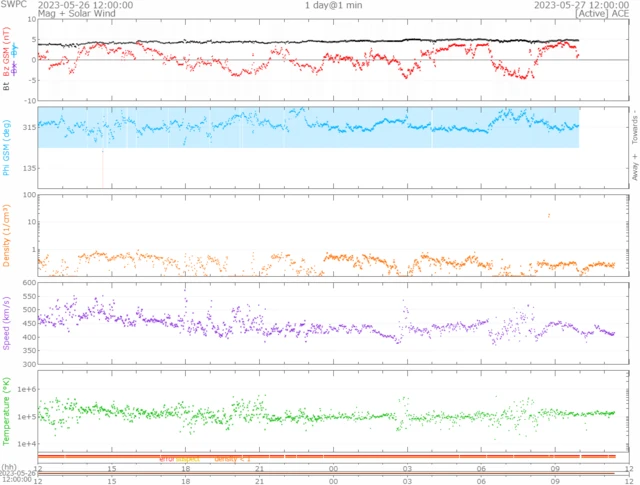640x485 pixels.
Task: Click the SWPC label in top-left corner
Action: coord(15,5)
